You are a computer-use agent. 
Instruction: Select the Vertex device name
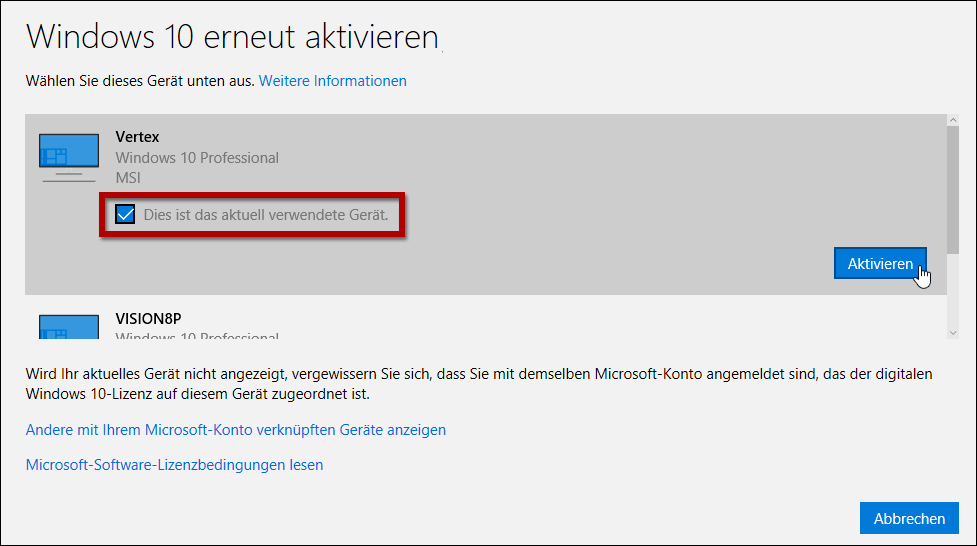137,136
